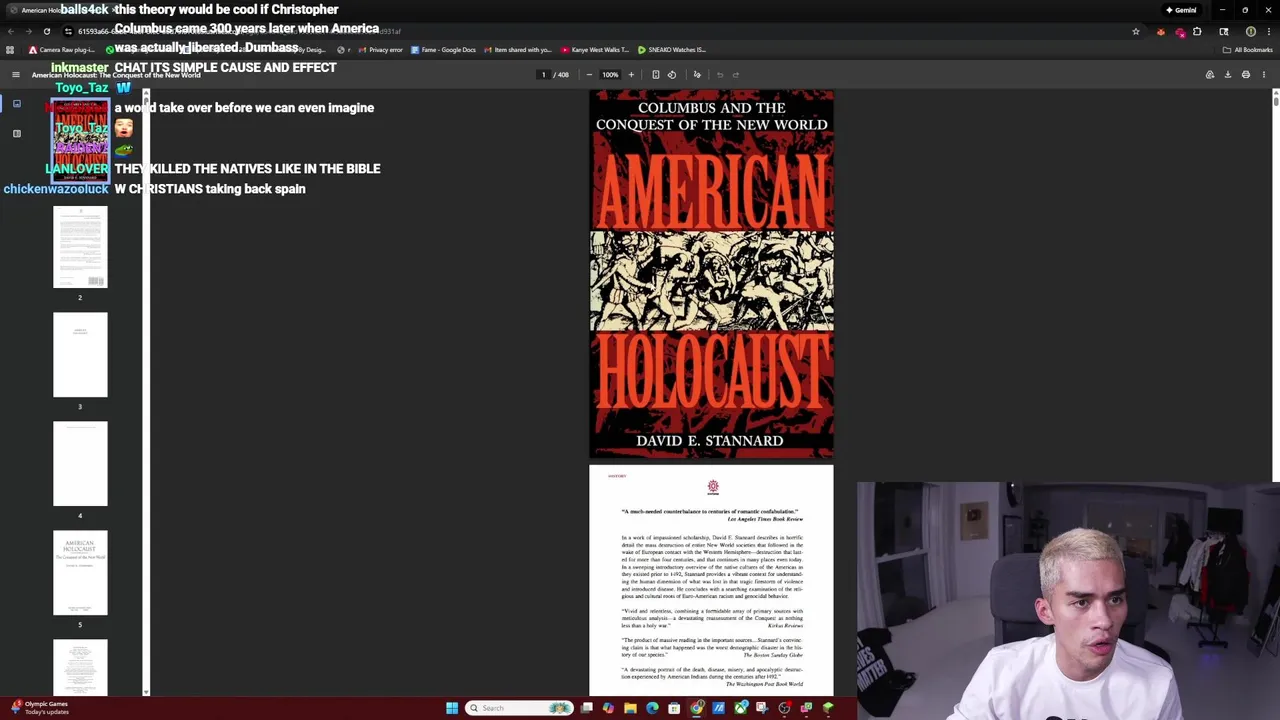Viewport: 1280px width, 720px height.
Task: Click the taskbar Search box
Action: point(520,708)
